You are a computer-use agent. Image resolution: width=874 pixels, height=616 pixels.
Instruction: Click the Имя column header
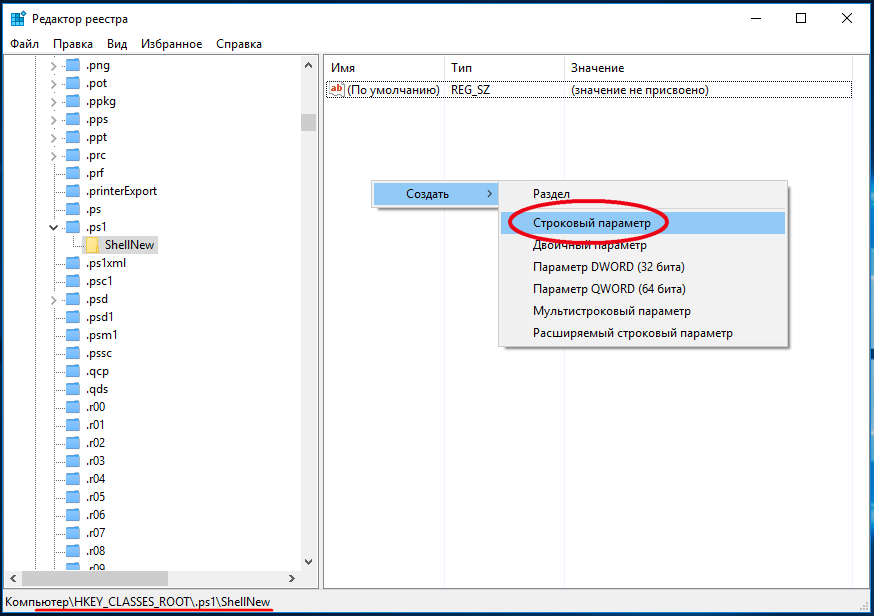(x=343, y=68)
